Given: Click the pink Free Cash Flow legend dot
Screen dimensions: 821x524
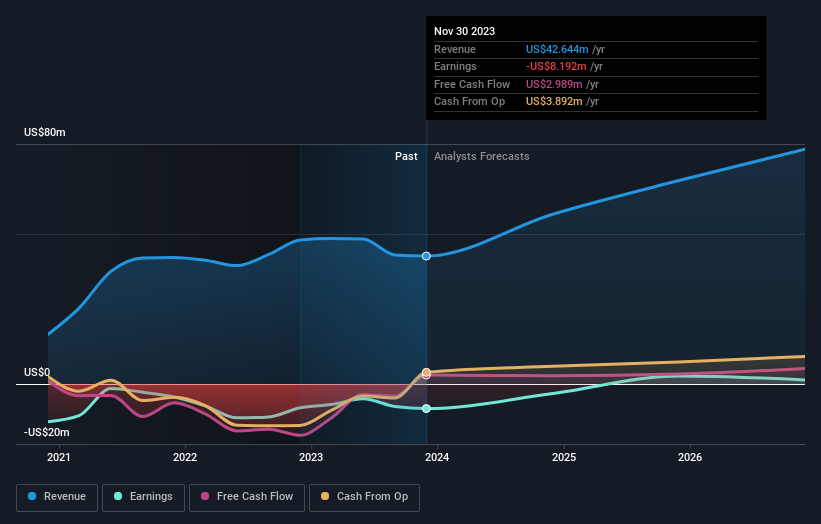Looking at the screenshot, I should [205, 496].
